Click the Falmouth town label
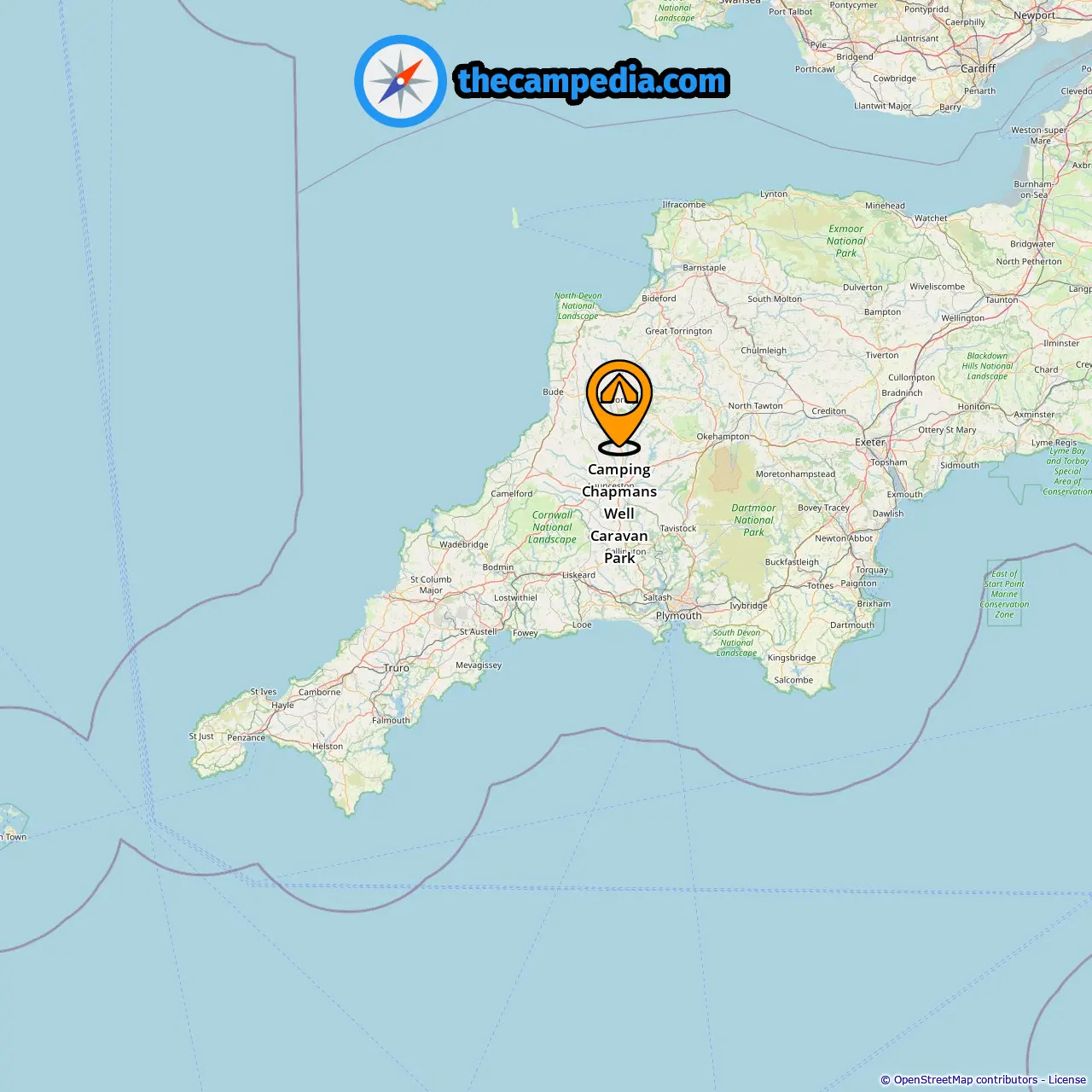 (x=391, y=721)
